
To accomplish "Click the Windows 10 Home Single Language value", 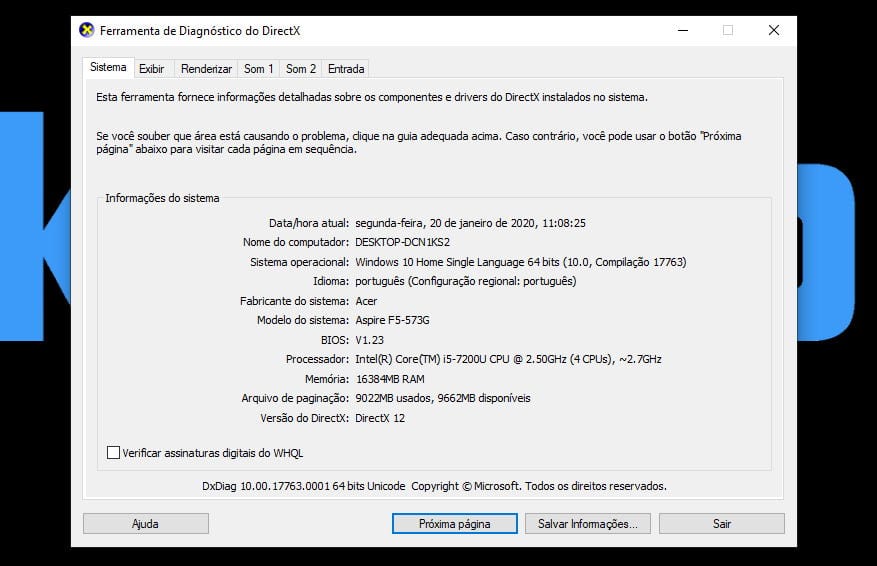I will (x=521, y=262).
